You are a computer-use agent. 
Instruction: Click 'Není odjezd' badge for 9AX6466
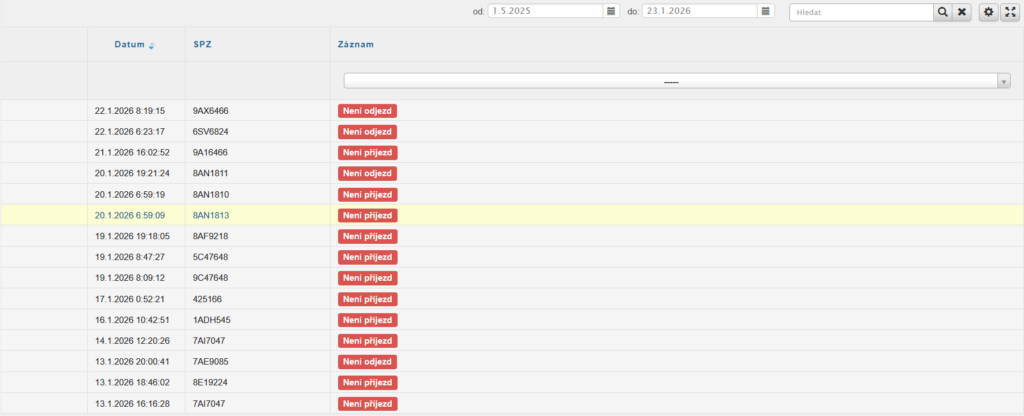(x=367, y=111)
